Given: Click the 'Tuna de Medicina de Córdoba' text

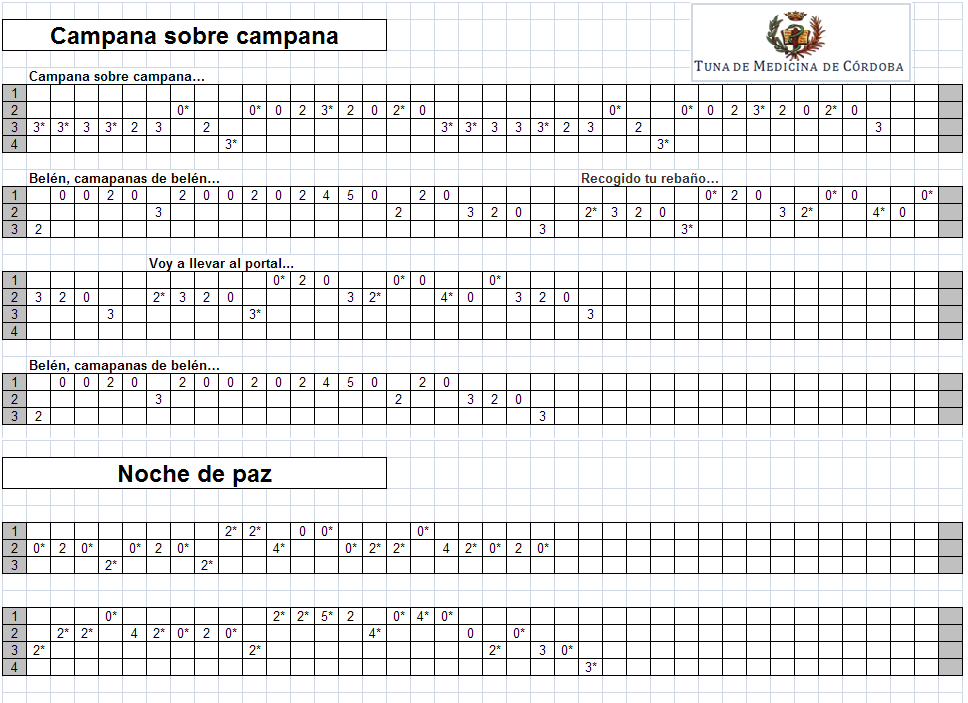Looking at the screenshot, I should [x=799, y=67].
